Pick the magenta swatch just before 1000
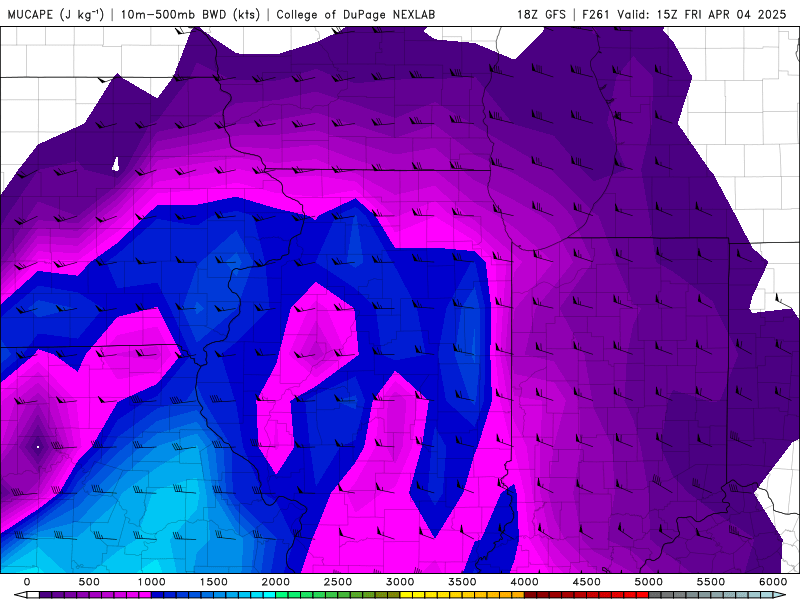Image resolution: width=800 pixels, height=600 pixels. 145,595
